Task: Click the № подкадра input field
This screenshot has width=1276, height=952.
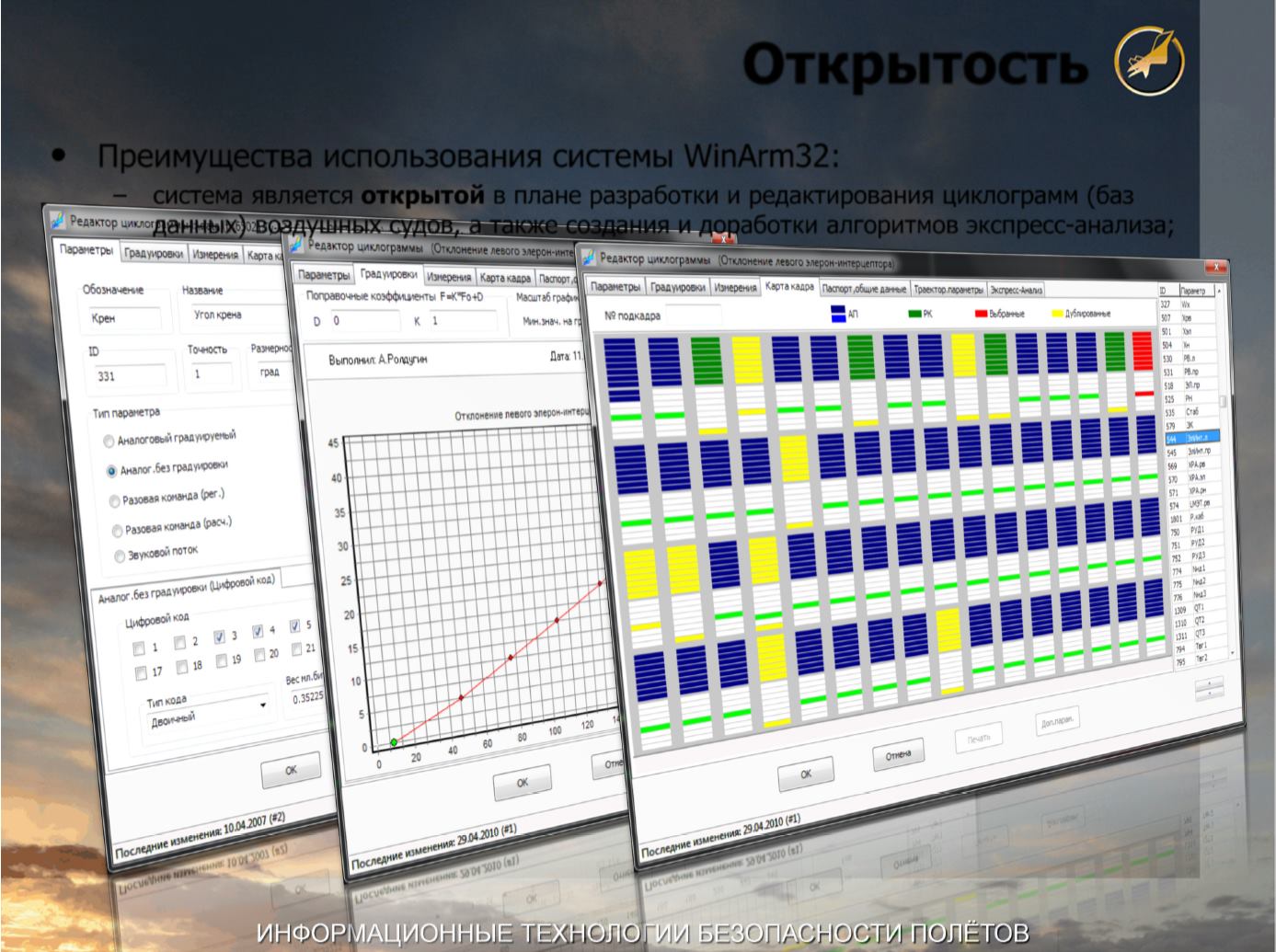Action: [693, 315]
